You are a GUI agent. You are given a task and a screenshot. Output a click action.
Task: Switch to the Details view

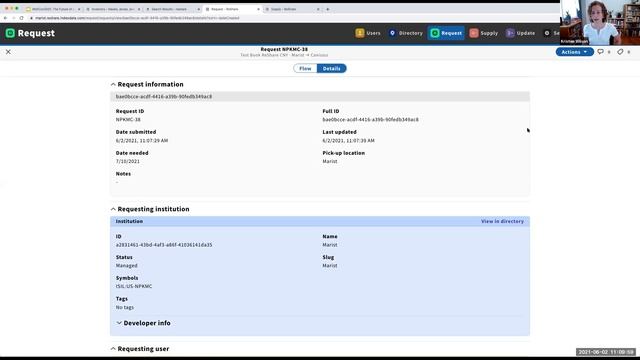[331, 69]
